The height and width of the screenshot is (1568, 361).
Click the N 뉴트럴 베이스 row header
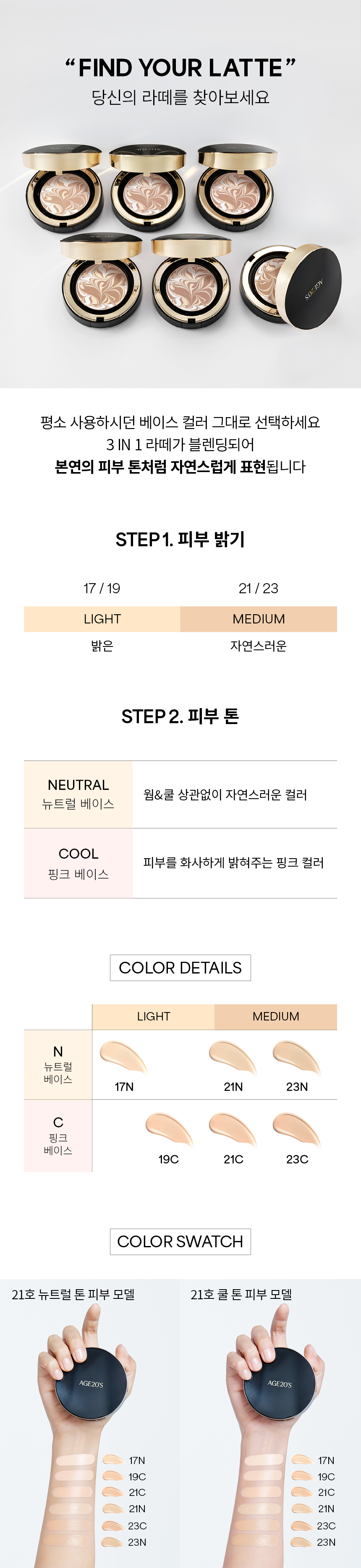[x=58, y=1064]
